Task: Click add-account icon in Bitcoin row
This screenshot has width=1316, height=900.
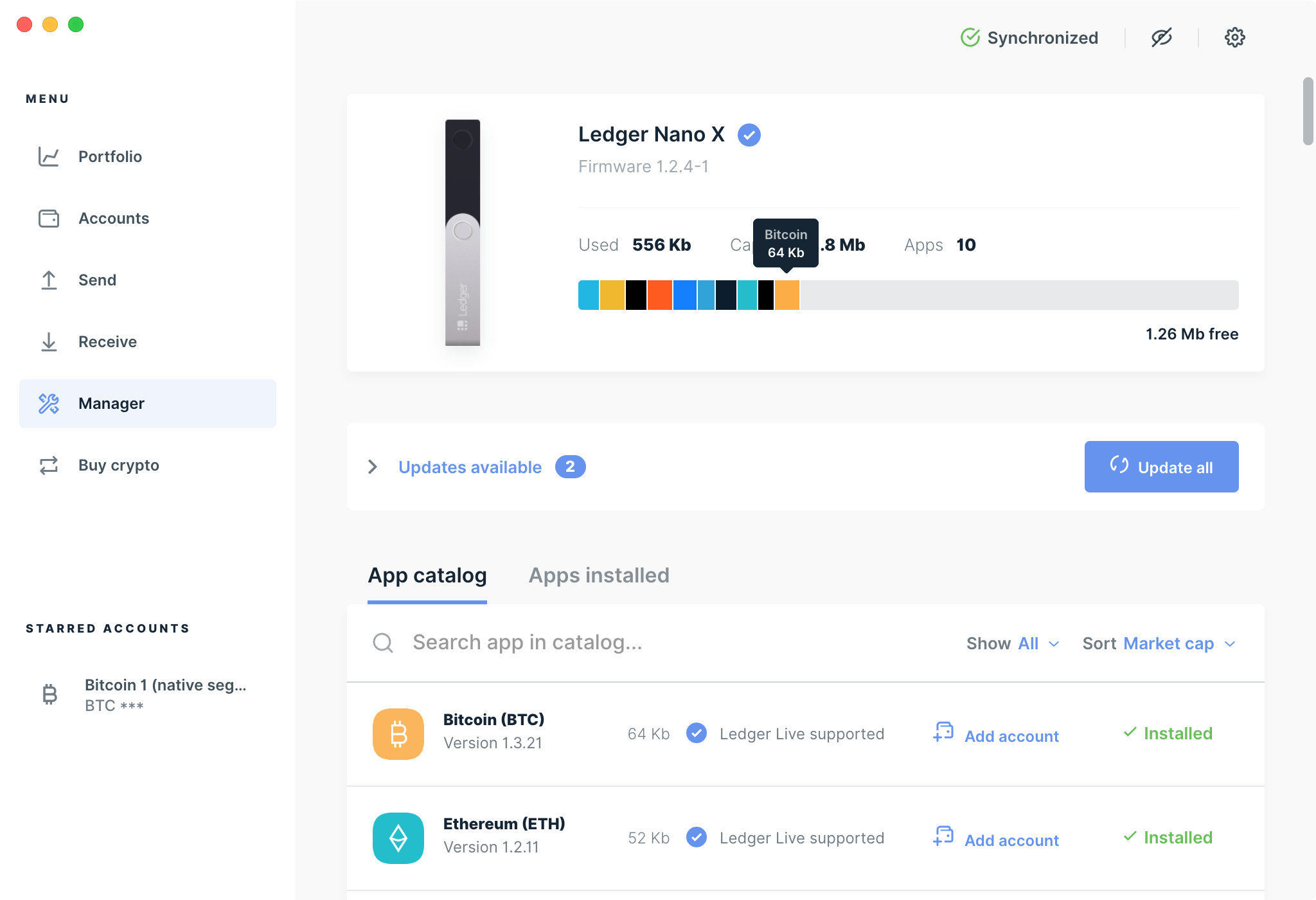Action: [943, 732]
